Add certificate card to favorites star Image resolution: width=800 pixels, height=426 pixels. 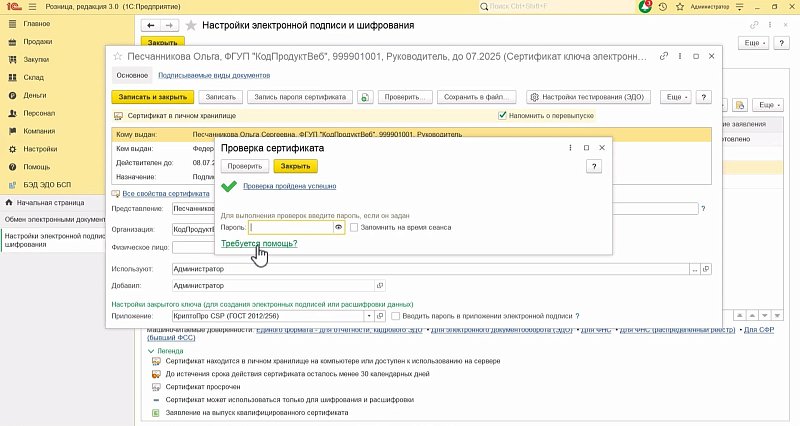click(x=118, y=56)
